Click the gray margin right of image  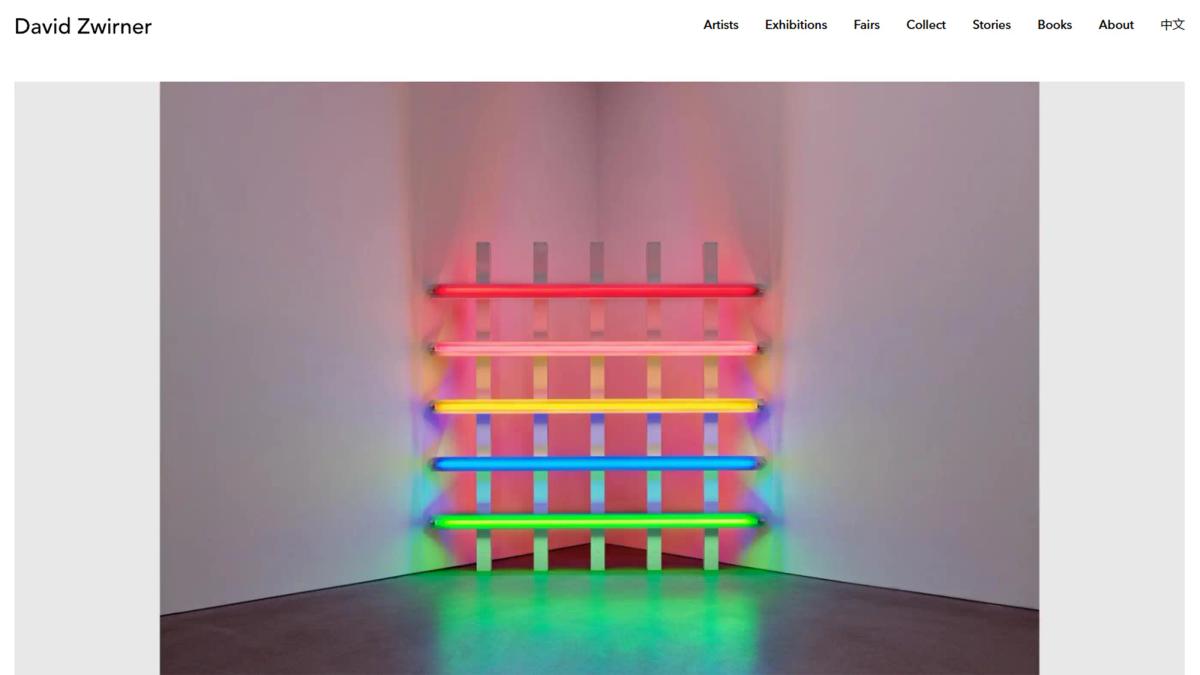(x=1112, y=378)
